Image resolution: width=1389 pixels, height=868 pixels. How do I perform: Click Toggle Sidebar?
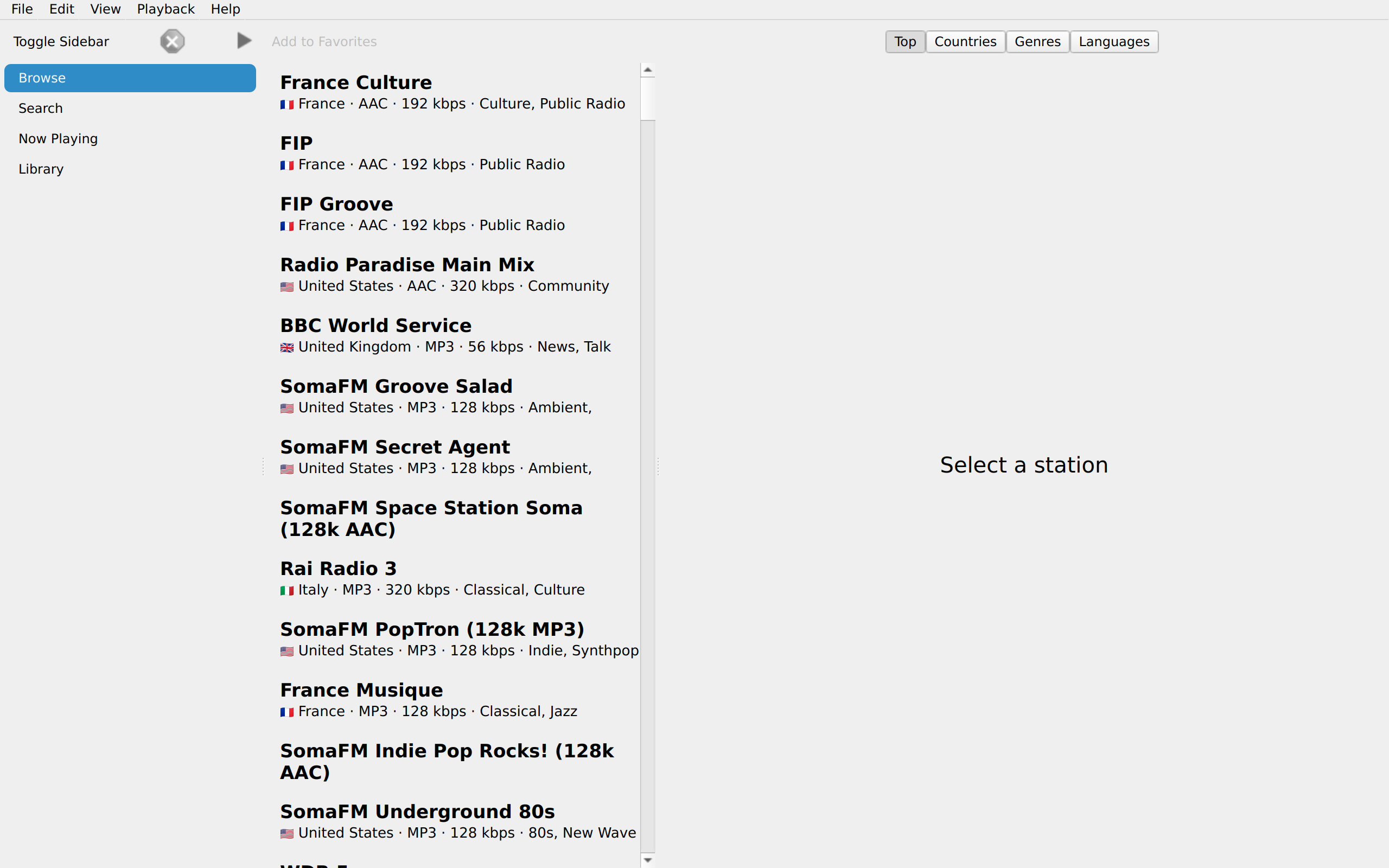click(x=61, y=41)
